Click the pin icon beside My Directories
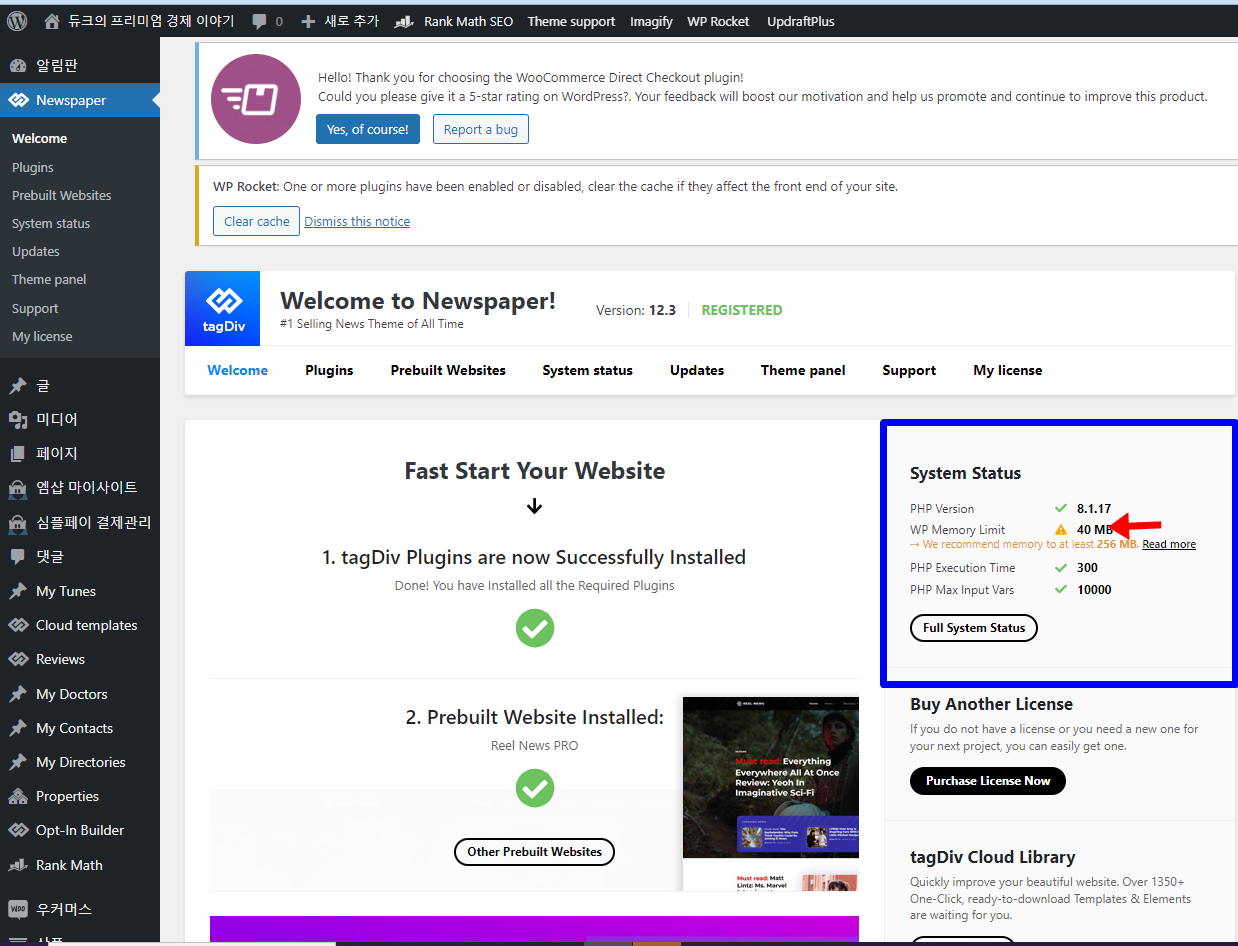 18,762
